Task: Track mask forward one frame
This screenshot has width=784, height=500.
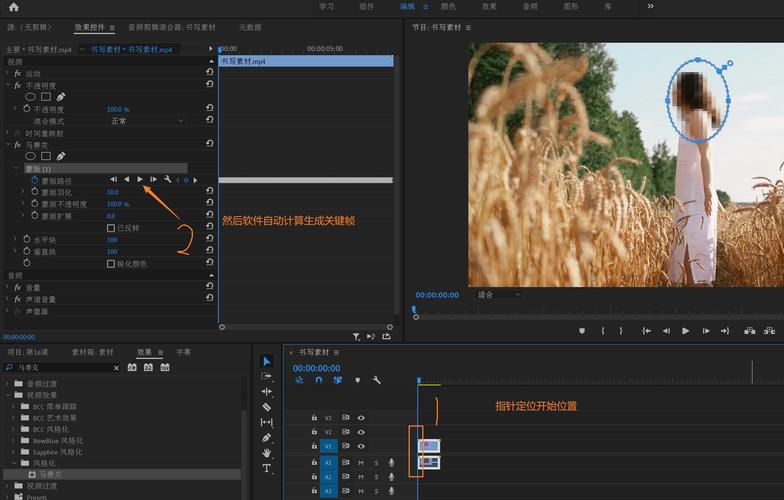Action: tap(154, 180)
